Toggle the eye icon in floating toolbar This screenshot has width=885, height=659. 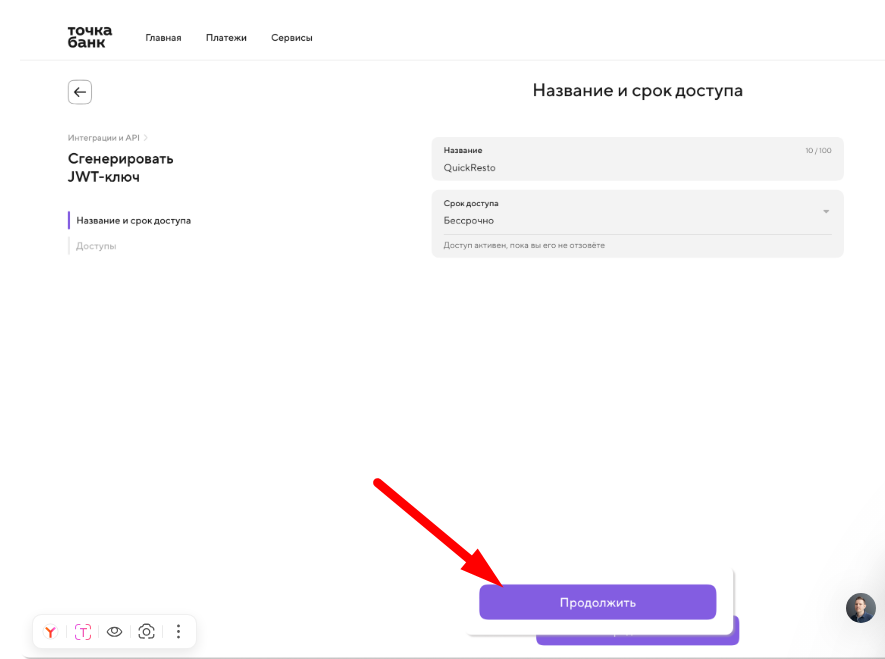tap(115, 631)
